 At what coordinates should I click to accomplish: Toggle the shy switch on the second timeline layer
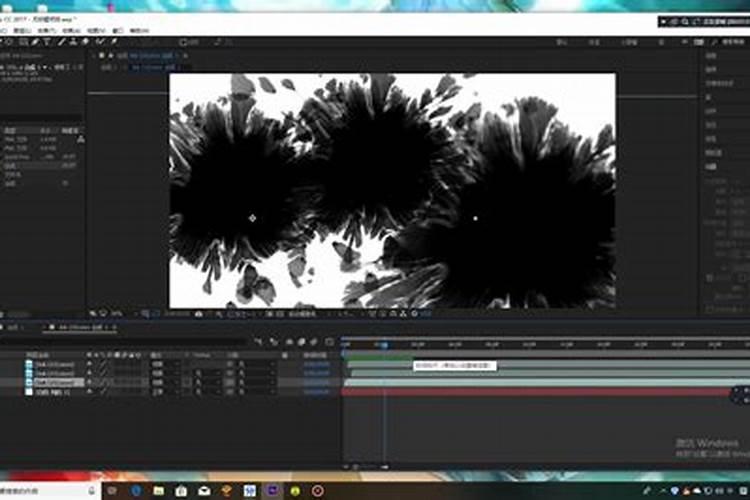89,373
